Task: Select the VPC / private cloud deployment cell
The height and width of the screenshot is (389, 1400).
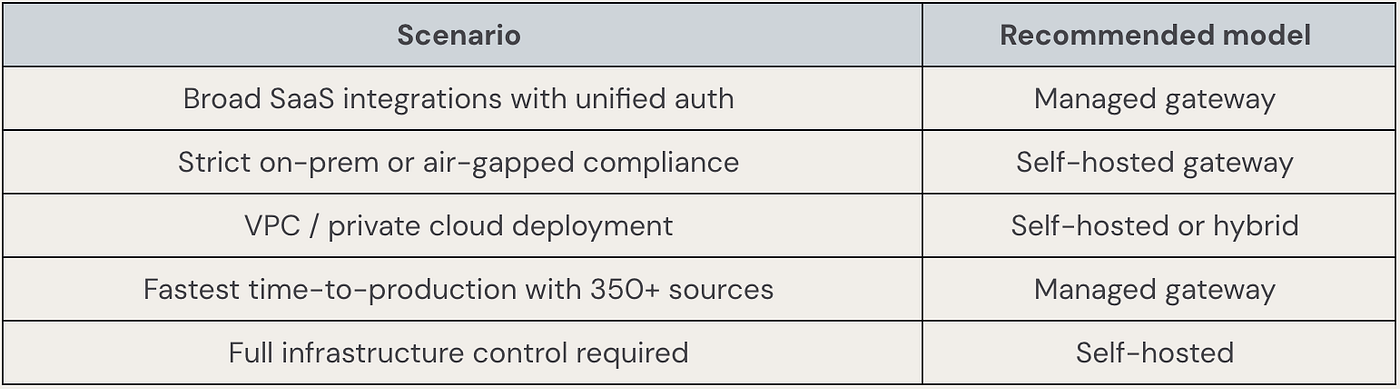Action: (459, 226)
